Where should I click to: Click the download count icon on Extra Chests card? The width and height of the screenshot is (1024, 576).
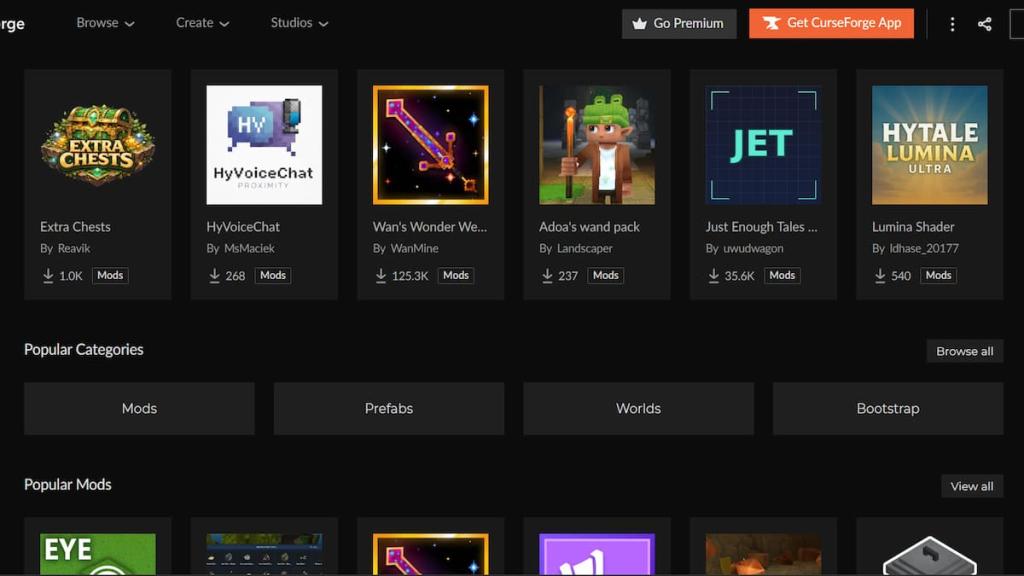(47, 275)
